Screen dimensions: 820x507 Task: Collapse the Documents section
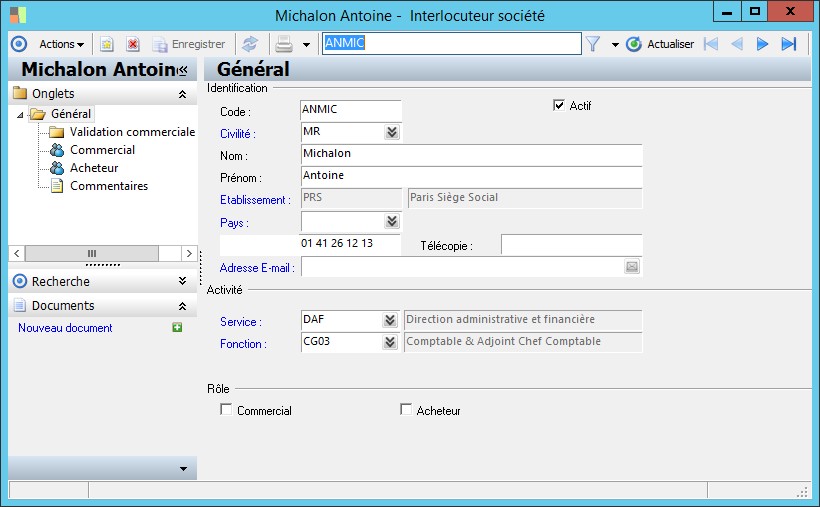point(182,306)
